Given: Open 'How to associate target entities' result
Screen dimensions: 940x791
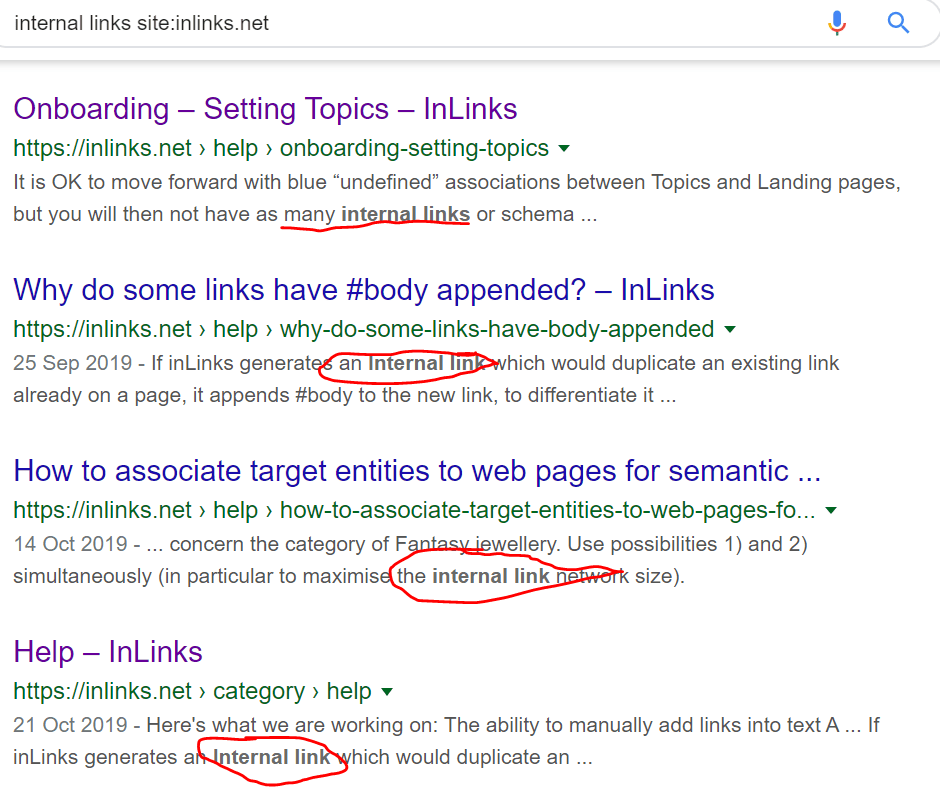Looking at the screenshot, I should point(417,471).
